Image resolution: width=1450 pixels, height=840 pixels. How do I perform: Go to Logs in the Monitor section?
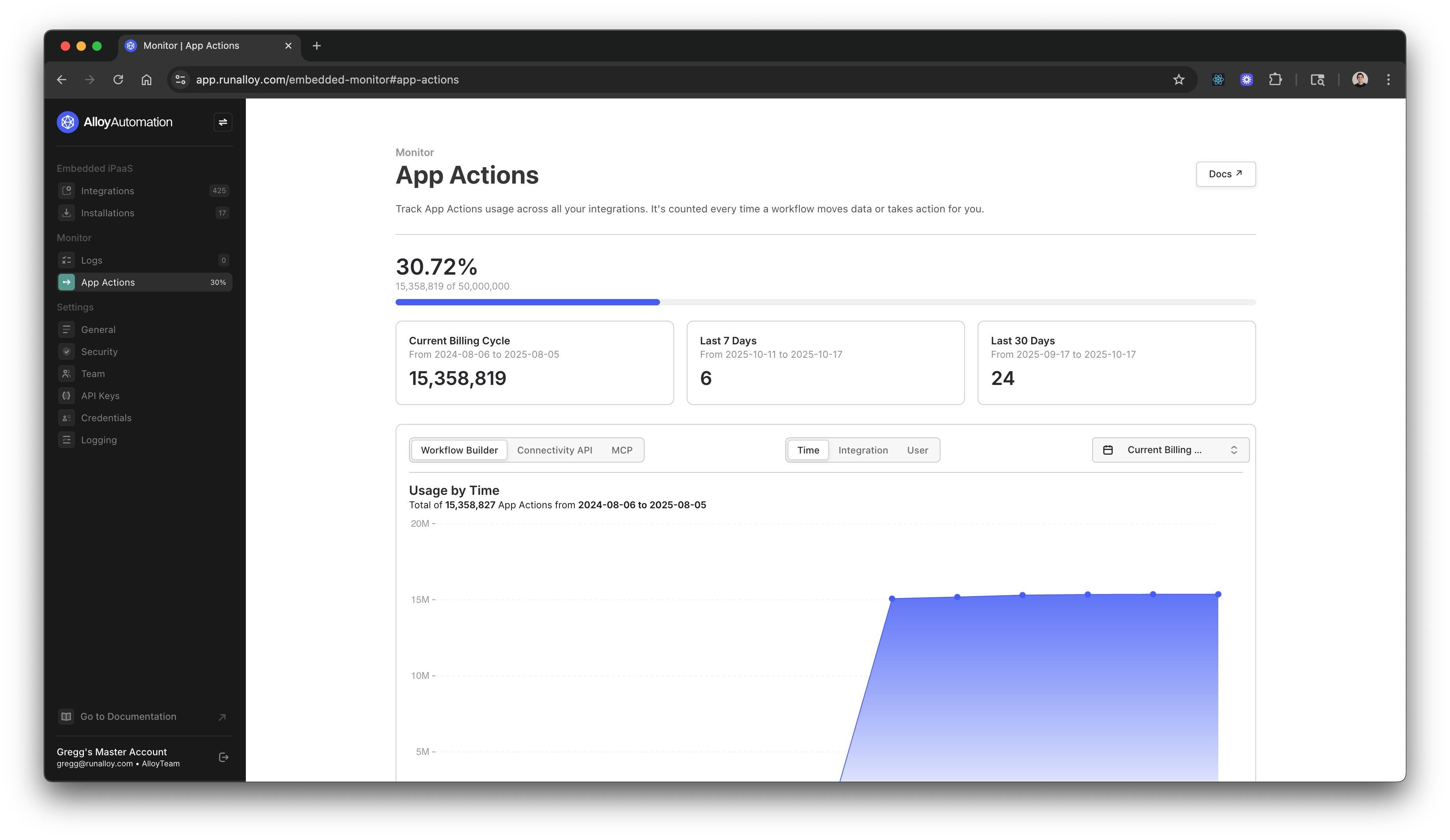tap(91, 260)
